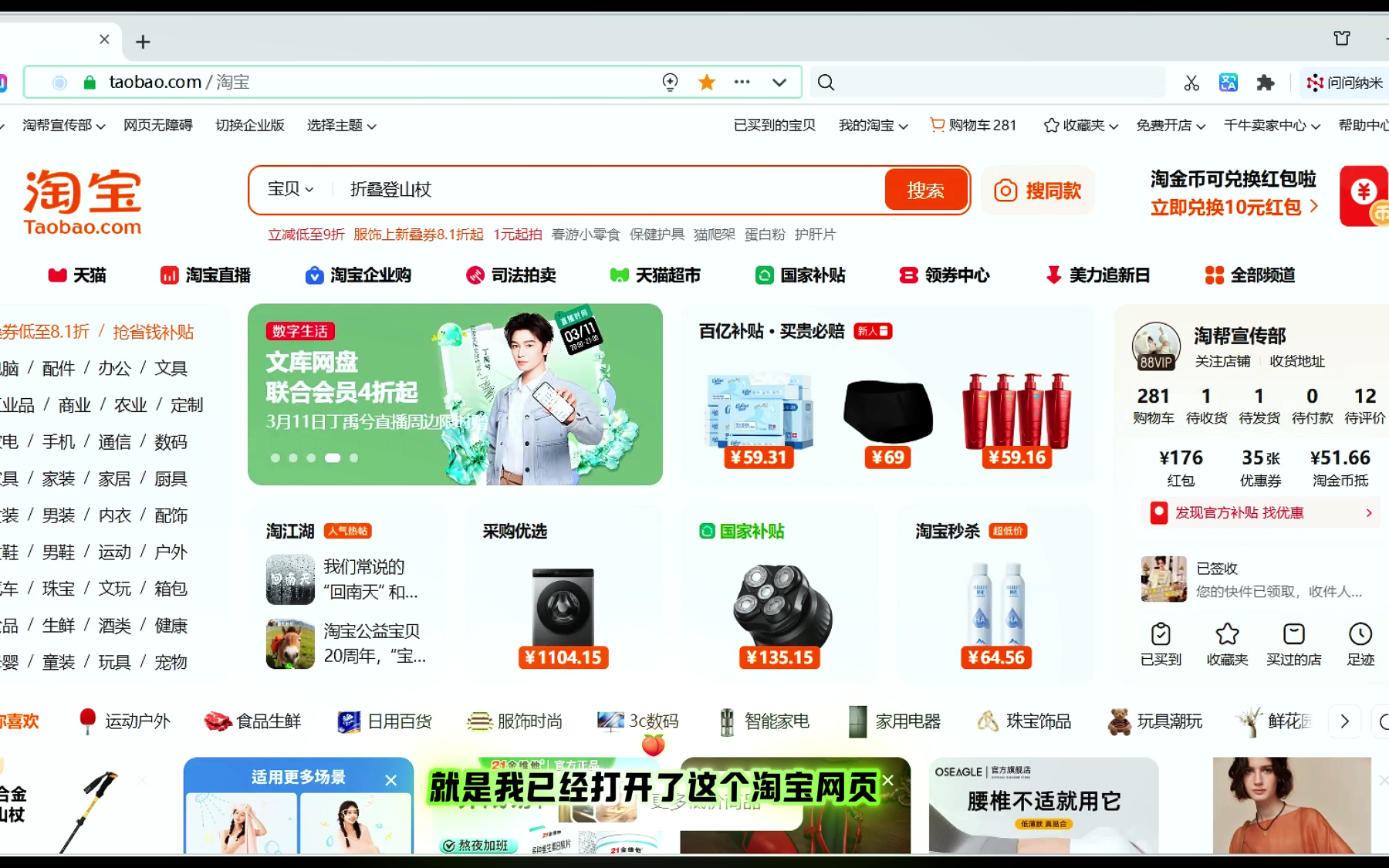The width and height of the screenshot is (1389, 868).
Task: Expand the 选择主题 theme dropdown
Action: (x=341, y=126)
